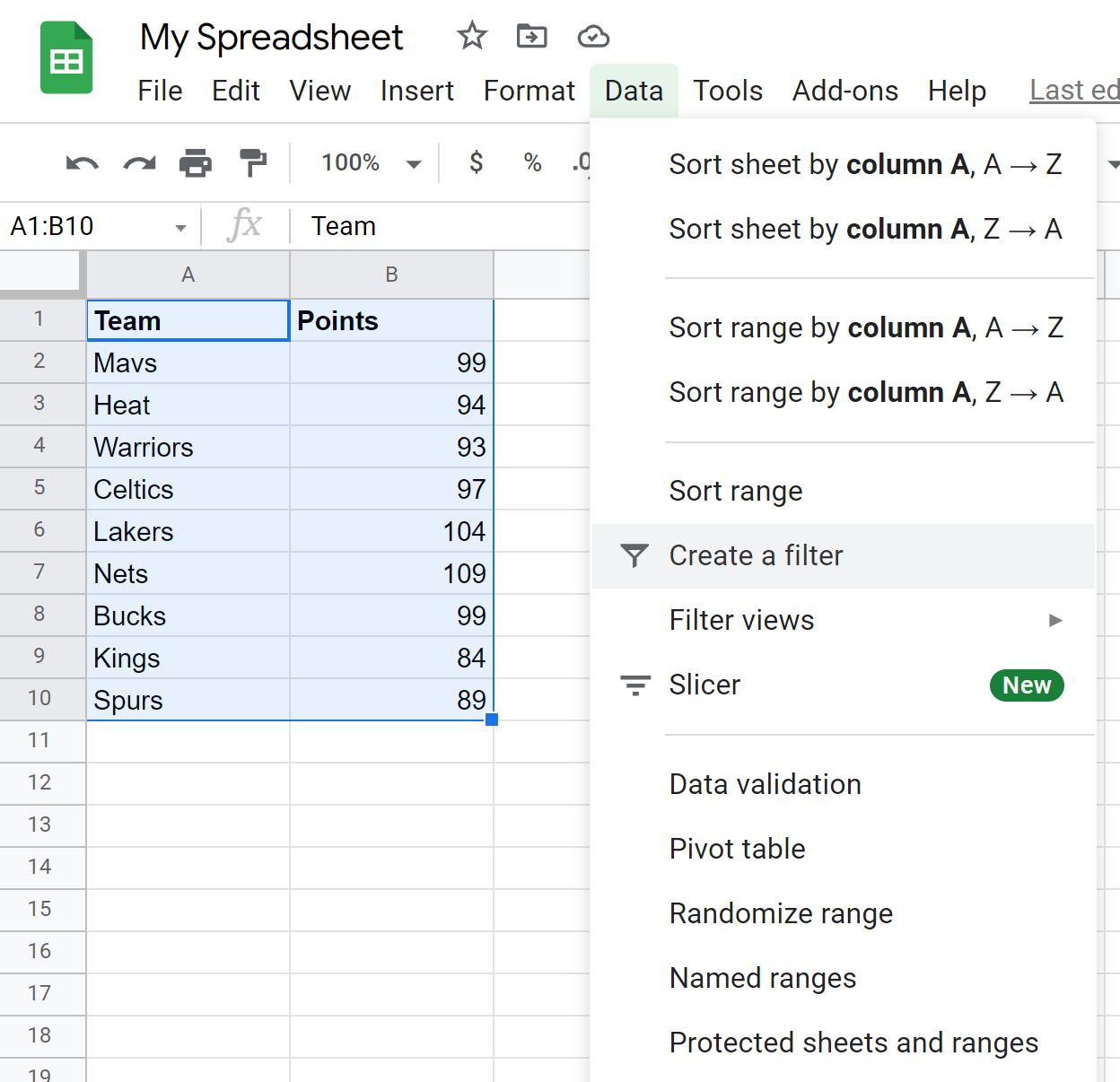Click the move to folder icon

point(531,37)
